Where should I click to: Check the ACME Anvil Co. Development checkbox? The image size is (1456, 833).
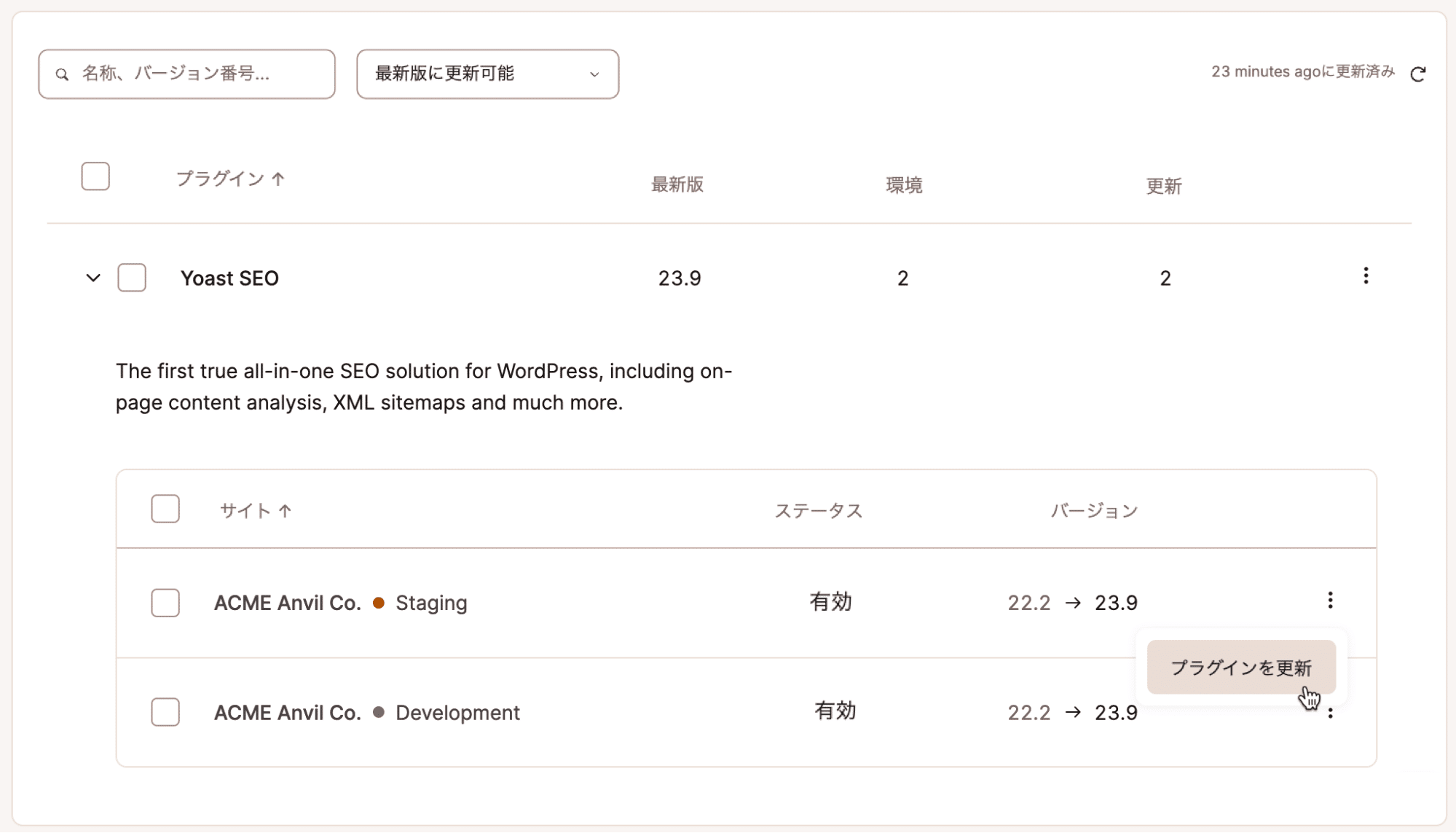[165, 713]
